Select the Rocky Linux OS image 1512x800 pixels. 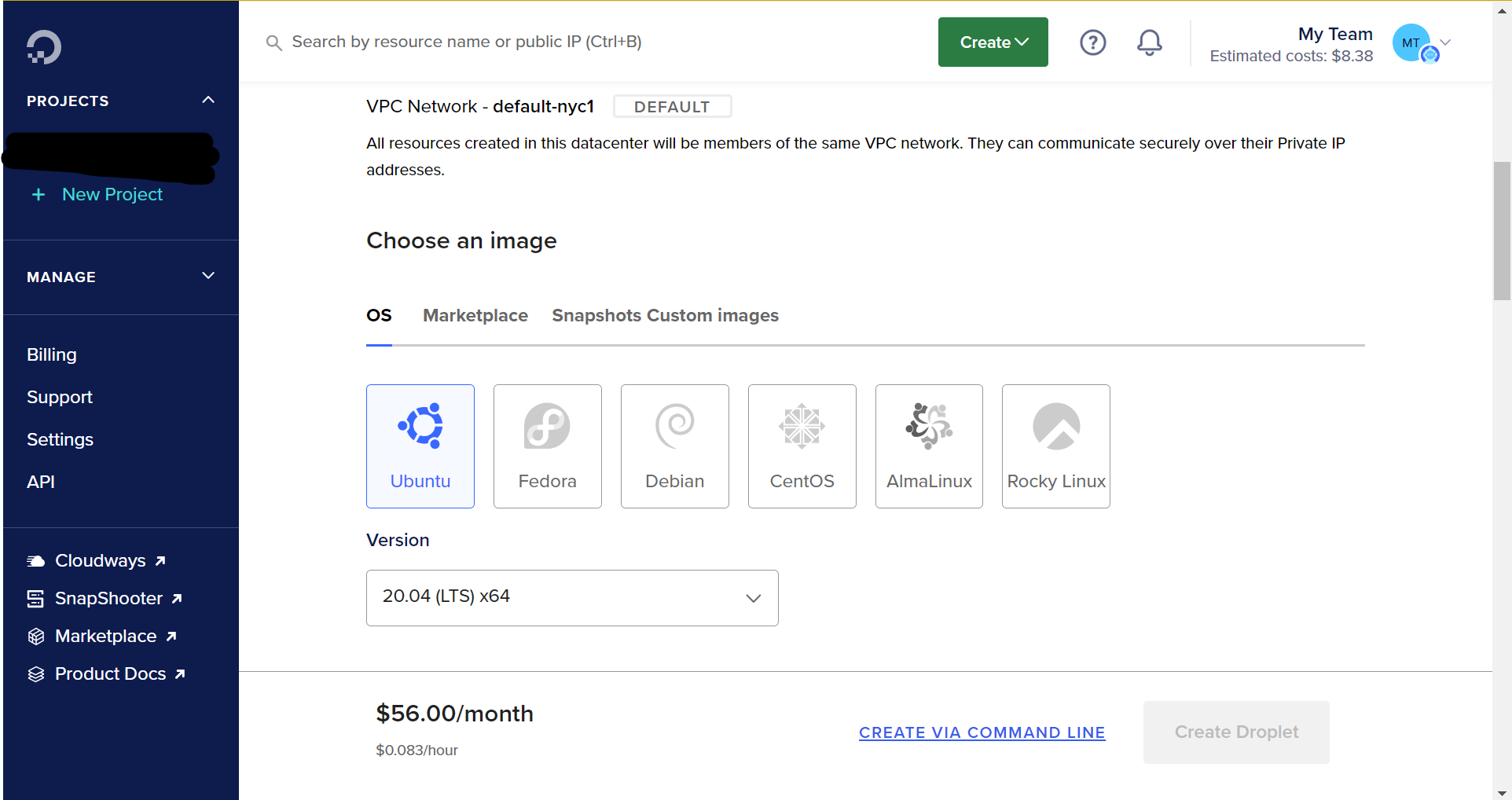click(x=1056, y=446)
